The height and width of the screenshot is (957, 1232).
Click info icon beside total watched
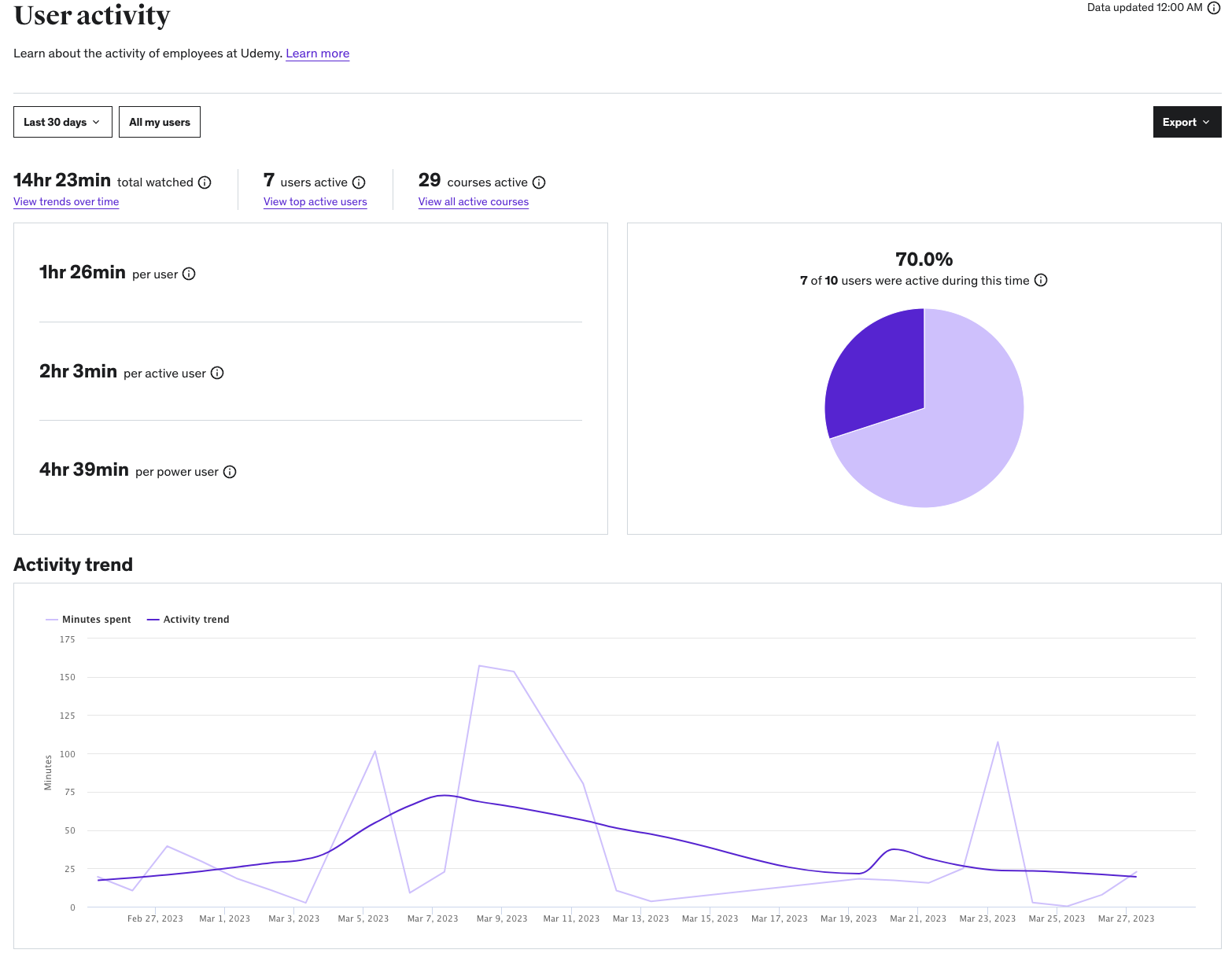pyautogui.click(x=205, y=182)
